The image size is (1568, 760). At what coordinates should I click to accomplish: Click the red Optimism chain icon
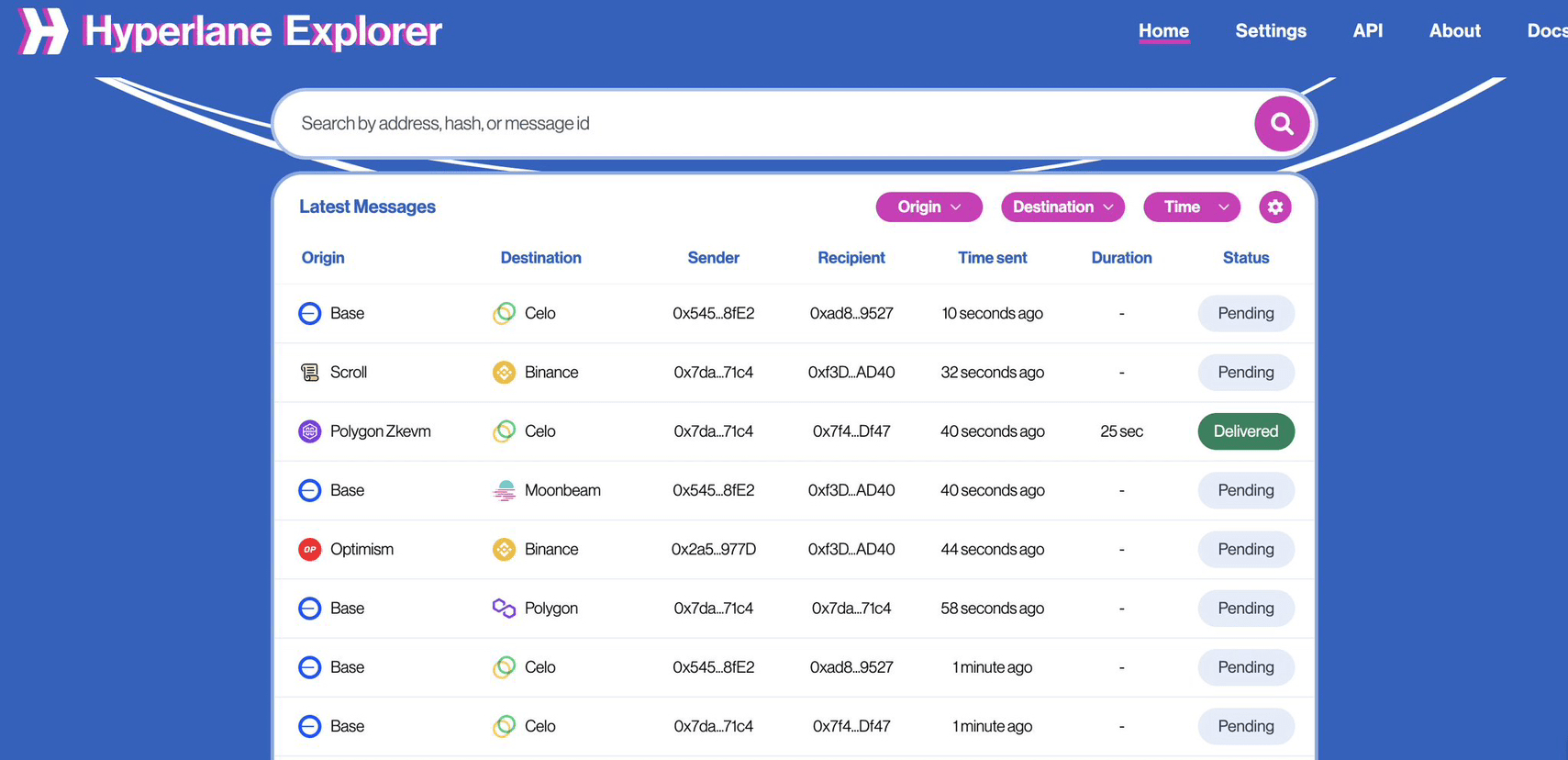[x=310, y=550]
